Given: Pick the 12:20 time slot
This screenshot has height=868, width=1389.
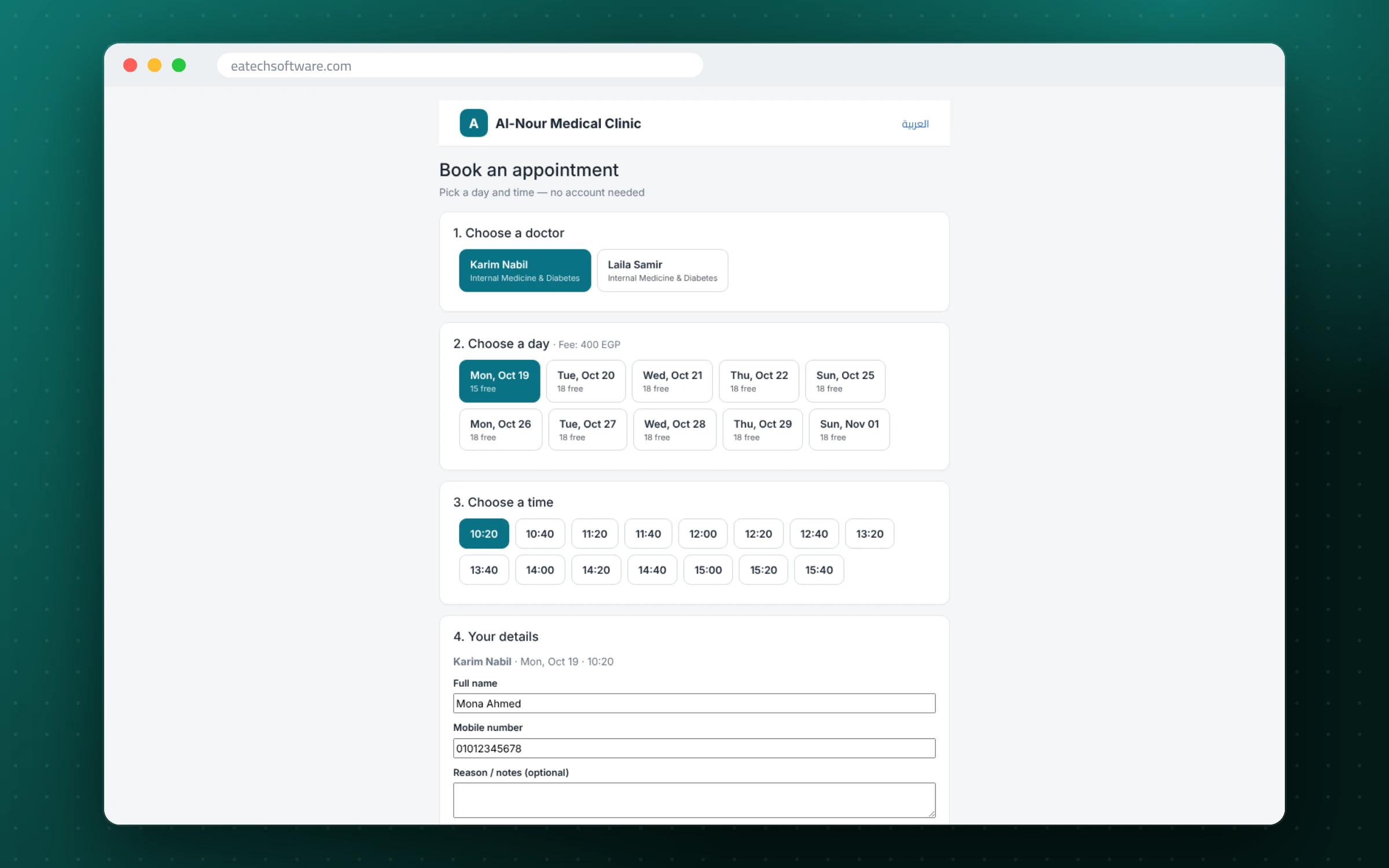Looking at the screenshot, I should pyautogui.click(x=758, y=534).
